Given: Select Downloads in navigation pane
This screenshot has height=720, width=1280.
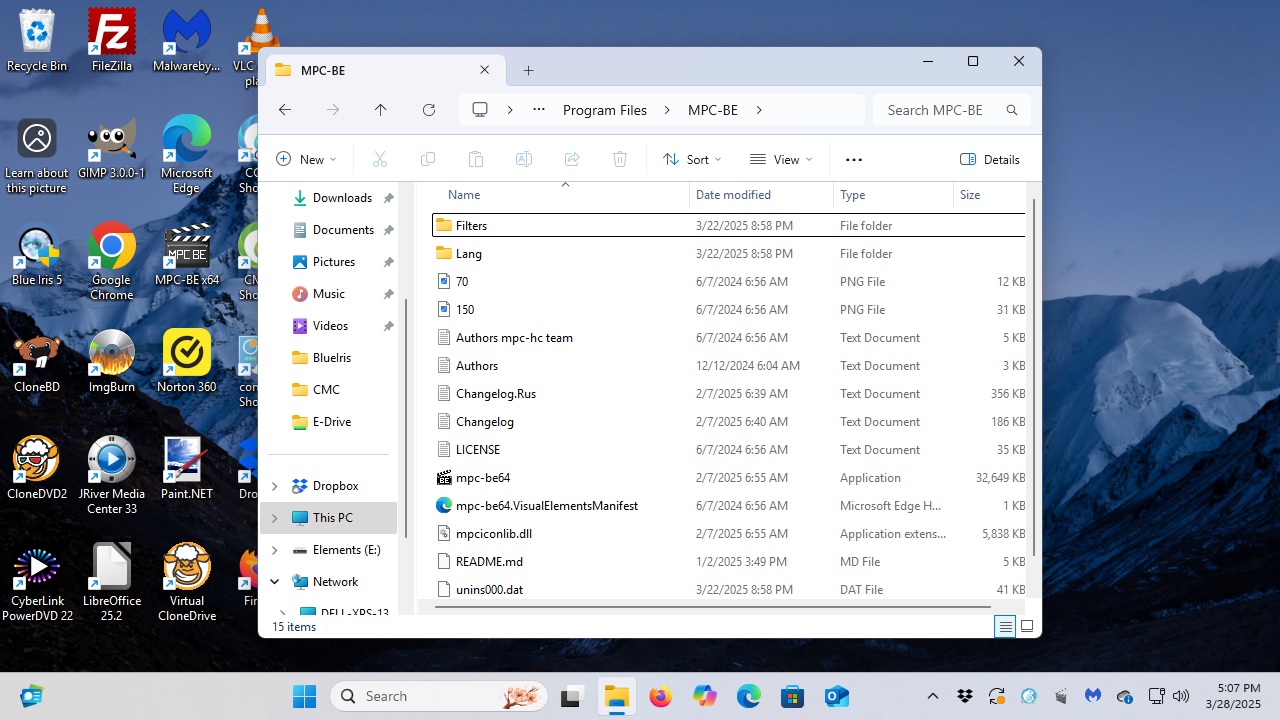Looking at the screenshot, I should (x=342, y=198).
